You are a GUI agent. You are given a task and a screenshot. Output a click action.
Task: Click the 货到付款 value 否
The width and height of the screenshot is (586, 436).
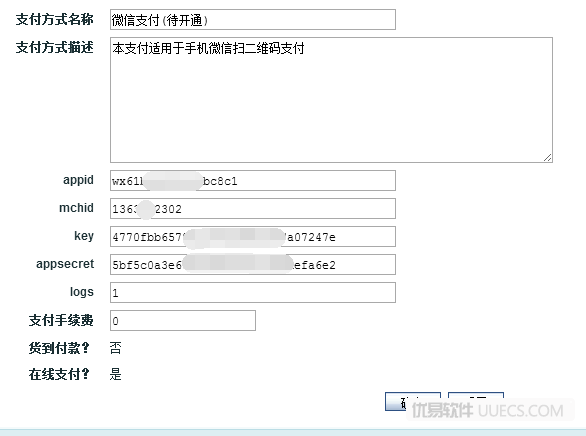coord(115,348)
